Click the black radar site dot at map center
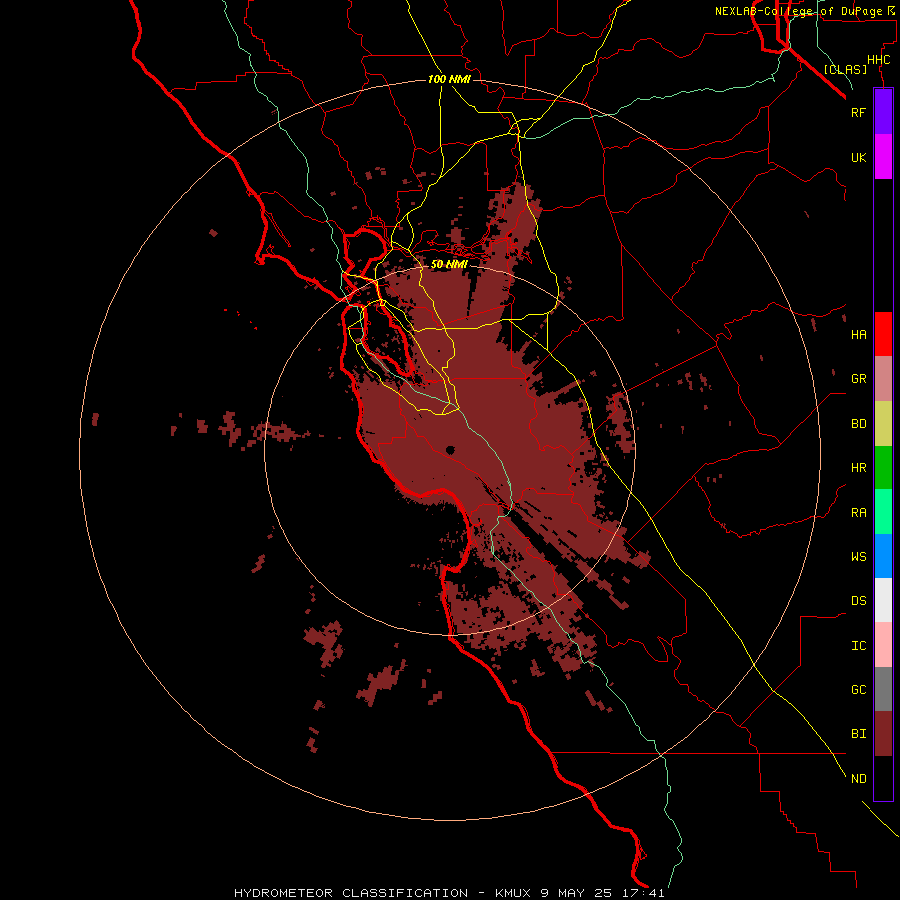Image resolution: width=900 pixels, height=900 pixels. [450, 451]
